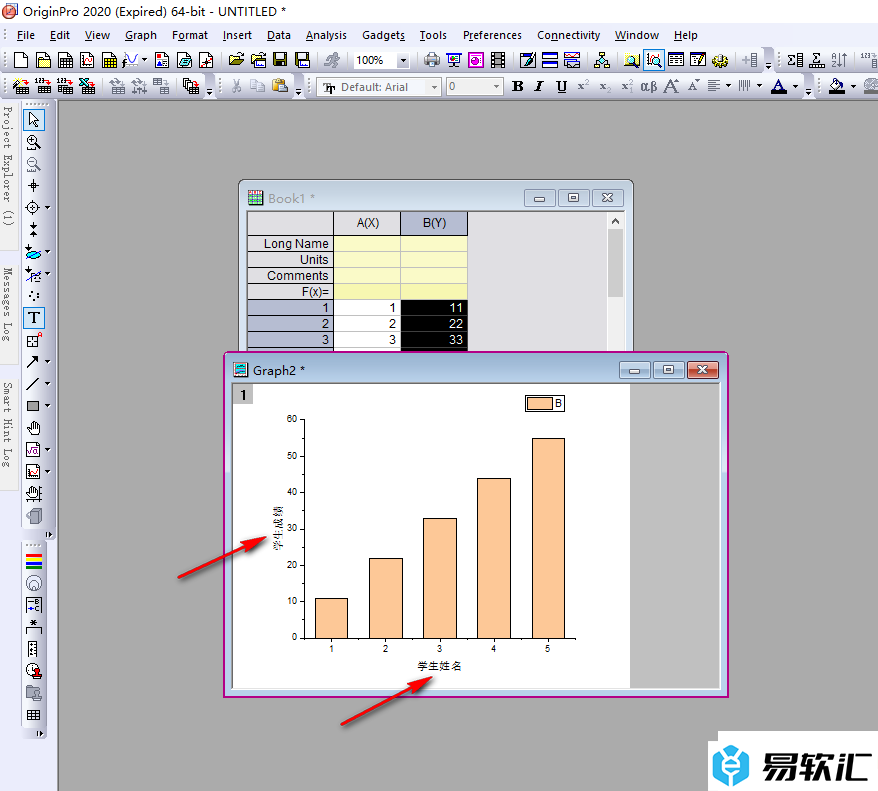Screen dimensions: 878x791
Task: Click Increase Font Size icon
Action: [671, 87]
